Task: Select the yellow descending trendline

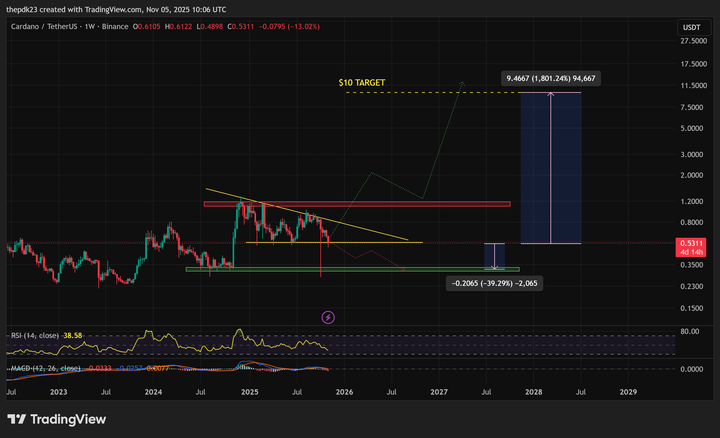Action: pyautogui.click(x=300, y=213)
